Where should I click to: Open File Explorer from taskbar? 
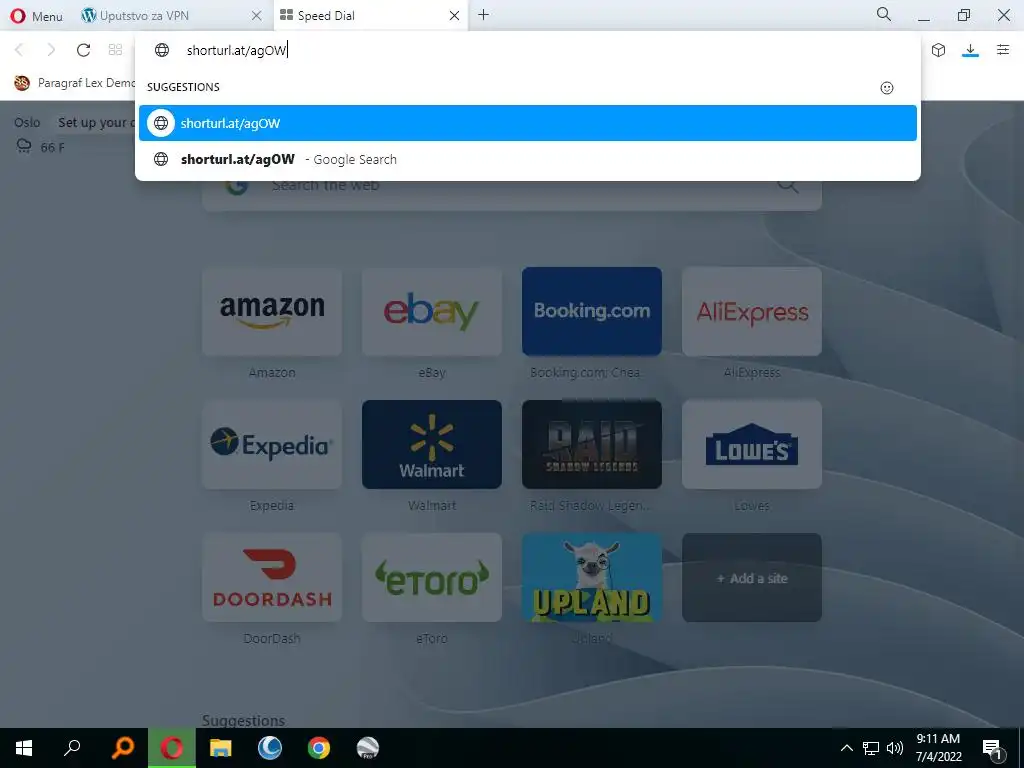point(221,748)
